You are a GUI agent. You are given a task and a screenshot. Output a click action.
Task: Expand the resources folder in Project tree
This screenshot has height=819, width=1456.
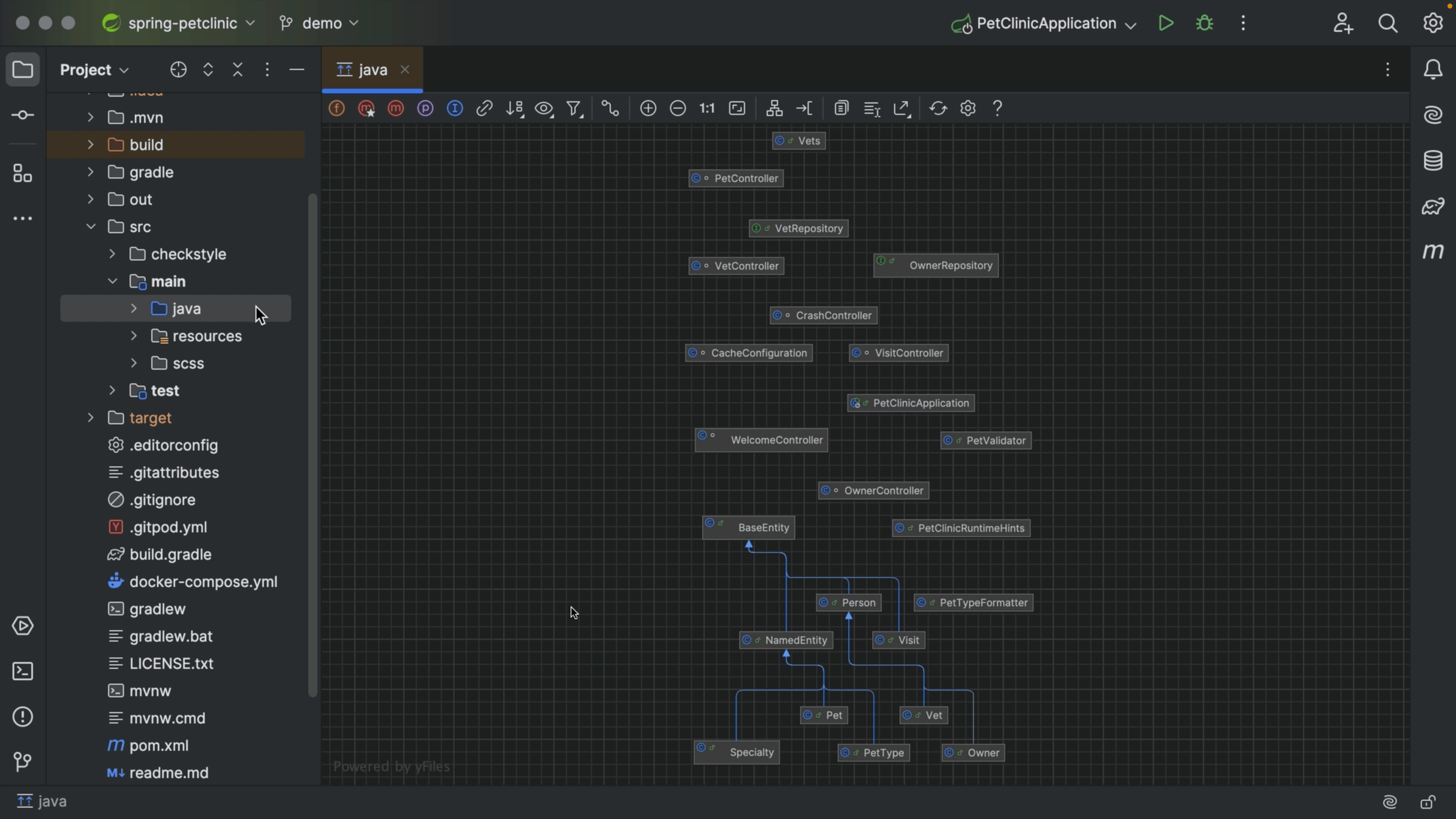[135, 336]
